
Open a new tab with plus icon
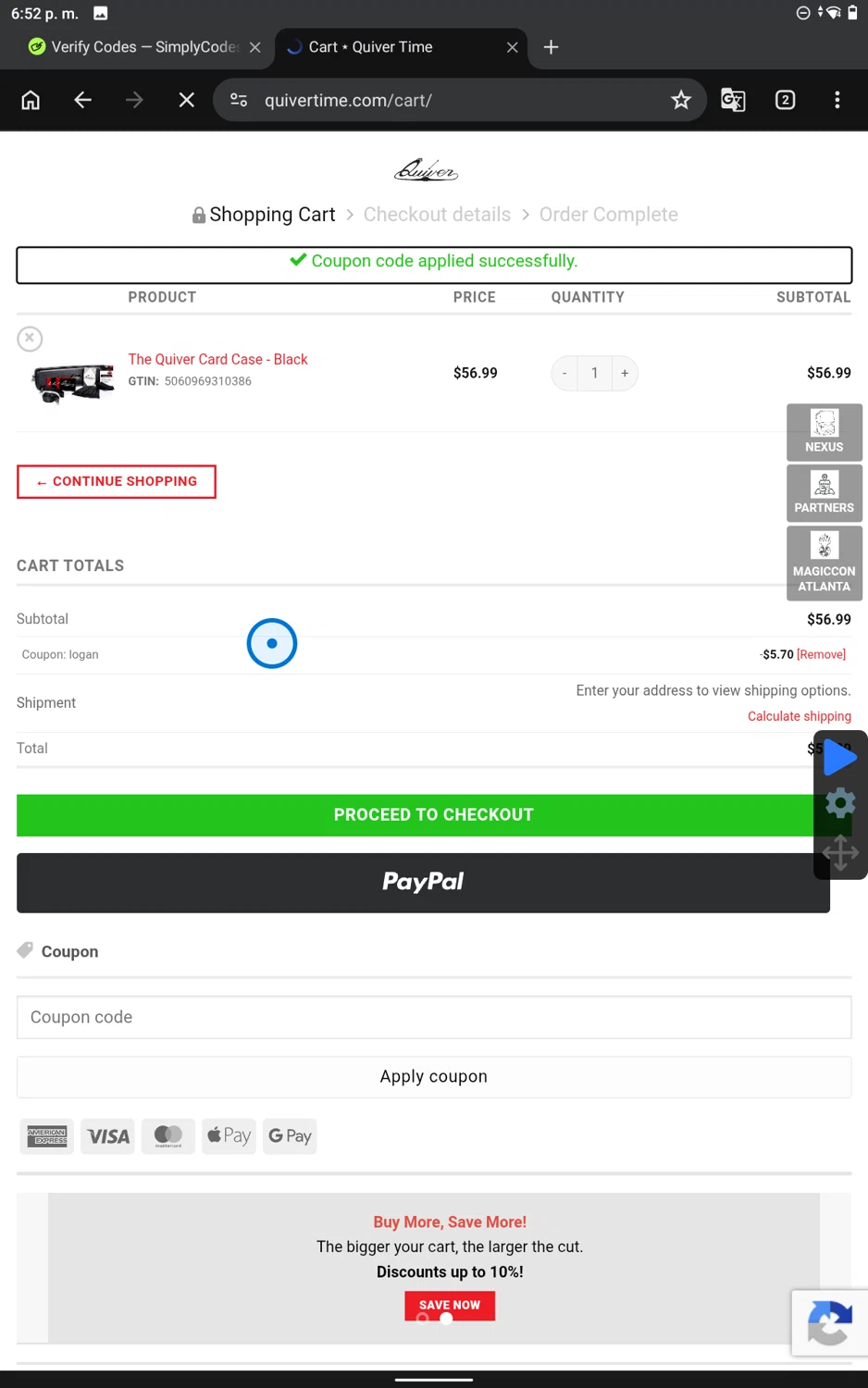click(x=551, y=47)
